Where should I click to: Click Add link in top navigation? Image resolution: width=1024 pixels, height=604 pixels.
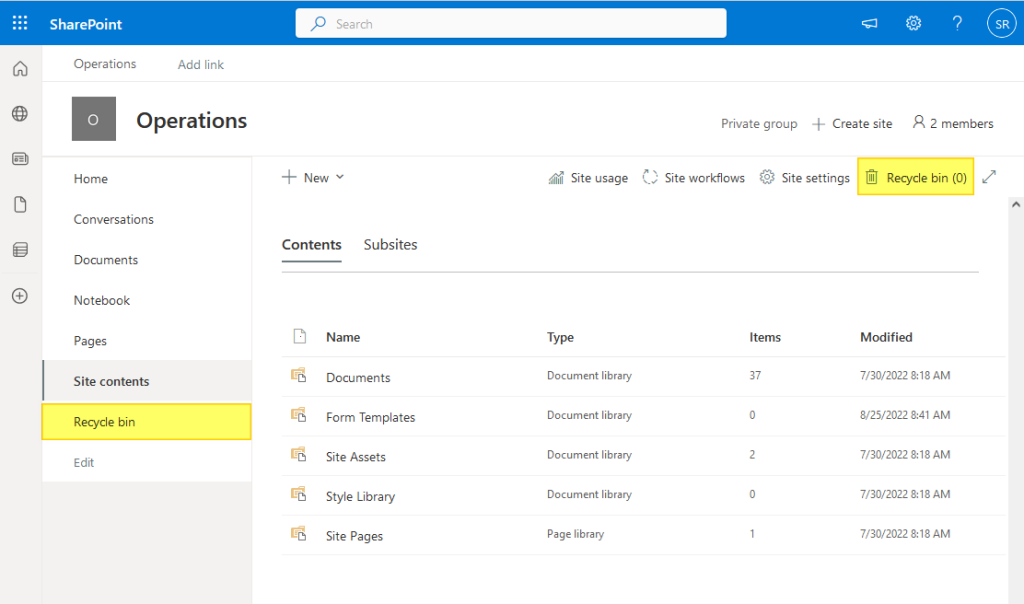(200, 65)
